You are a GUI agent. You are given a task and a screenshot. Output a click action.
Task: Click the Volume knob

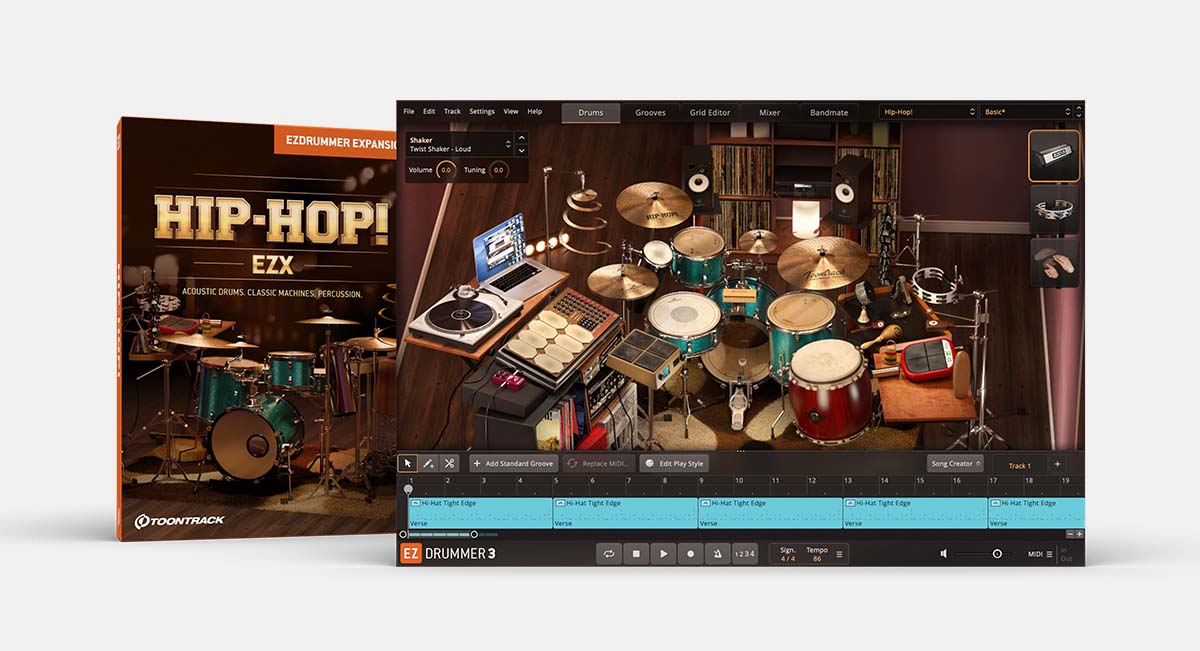446,170
